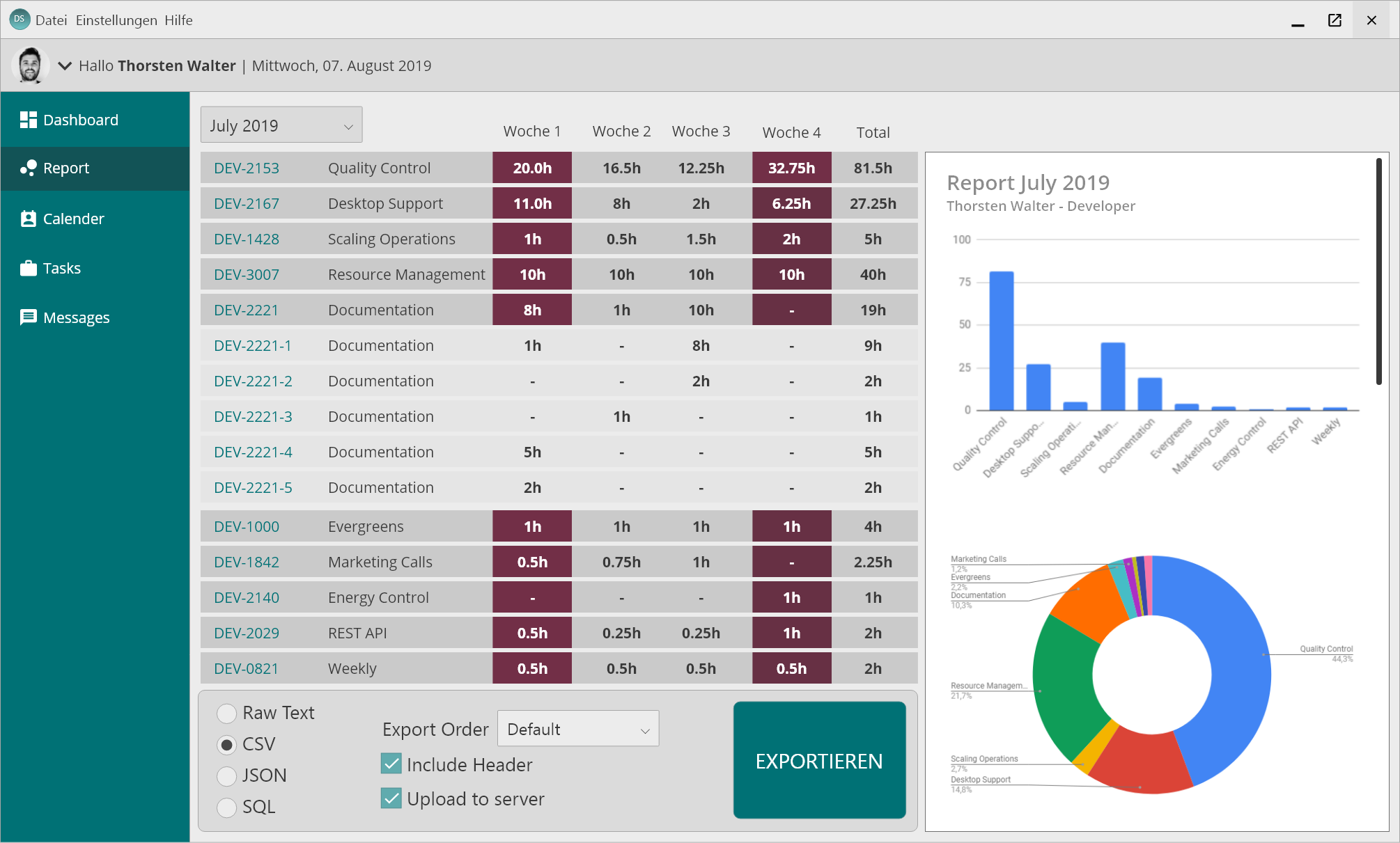The width and height of the screenshot is (1400, 843).
Task: Click the Report bubbles icon in sidebar
Action: coord(28,168)
